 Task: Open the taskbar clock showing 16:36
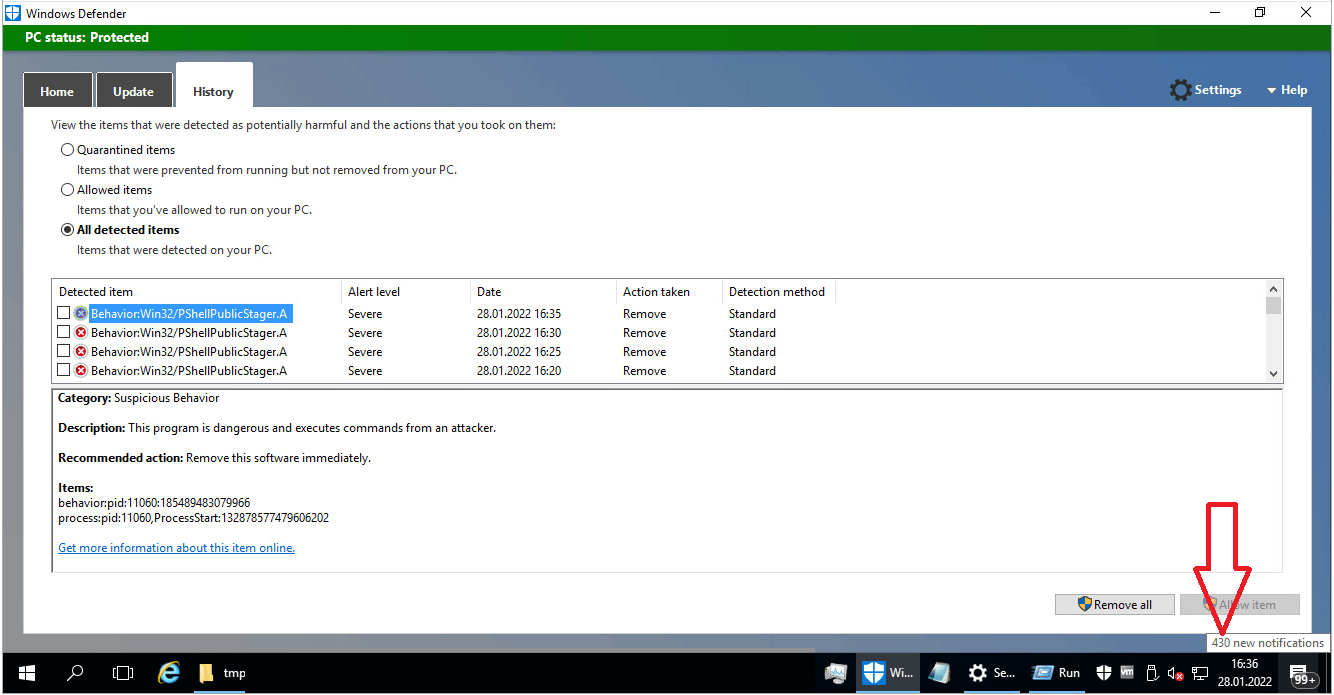tap(1245, 673)
